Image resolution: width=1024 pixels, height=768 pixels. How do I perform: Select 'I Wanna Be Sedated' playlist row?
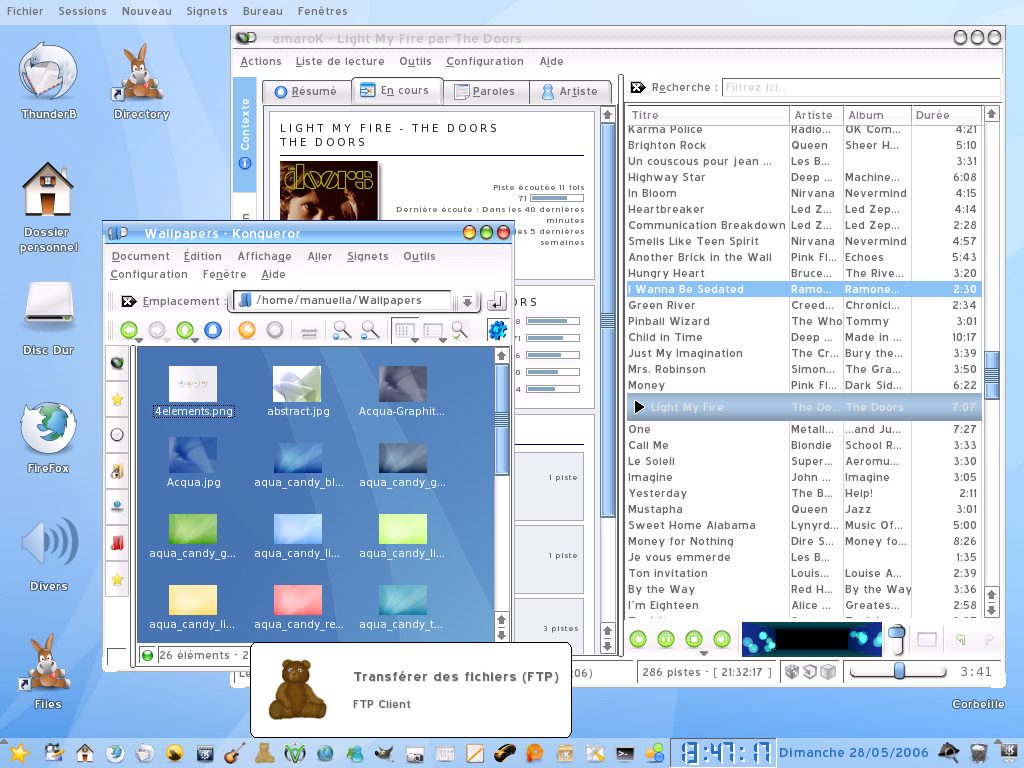click(803, 289)
